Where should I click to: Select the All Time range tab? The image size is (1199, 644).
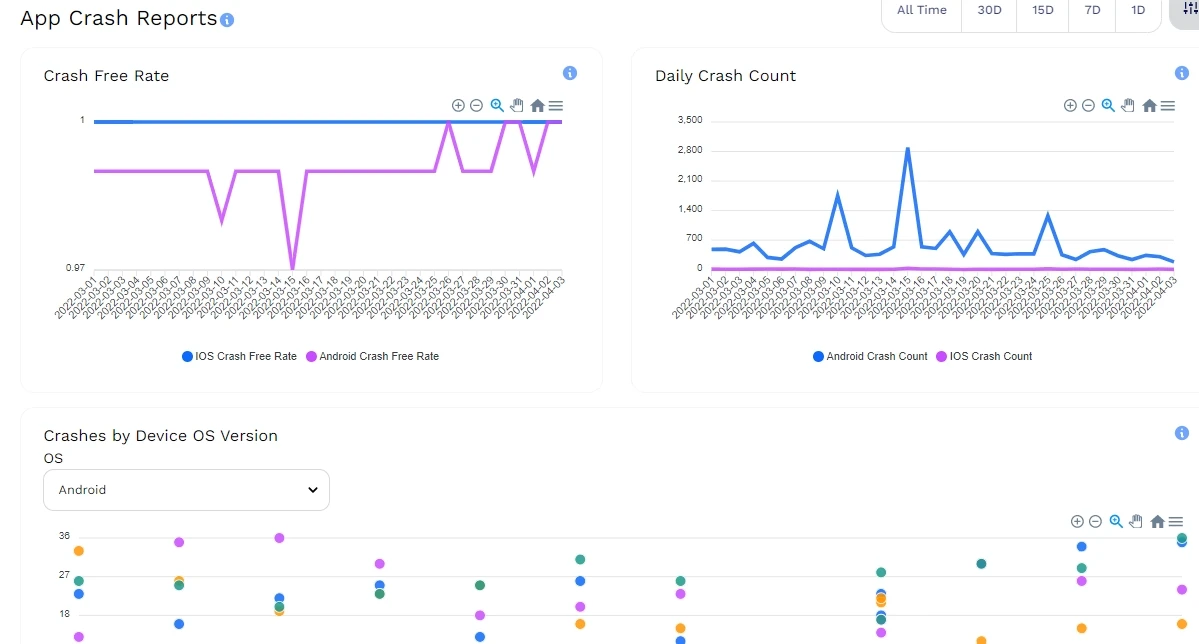pyautogui.click(x=921, y=11)
